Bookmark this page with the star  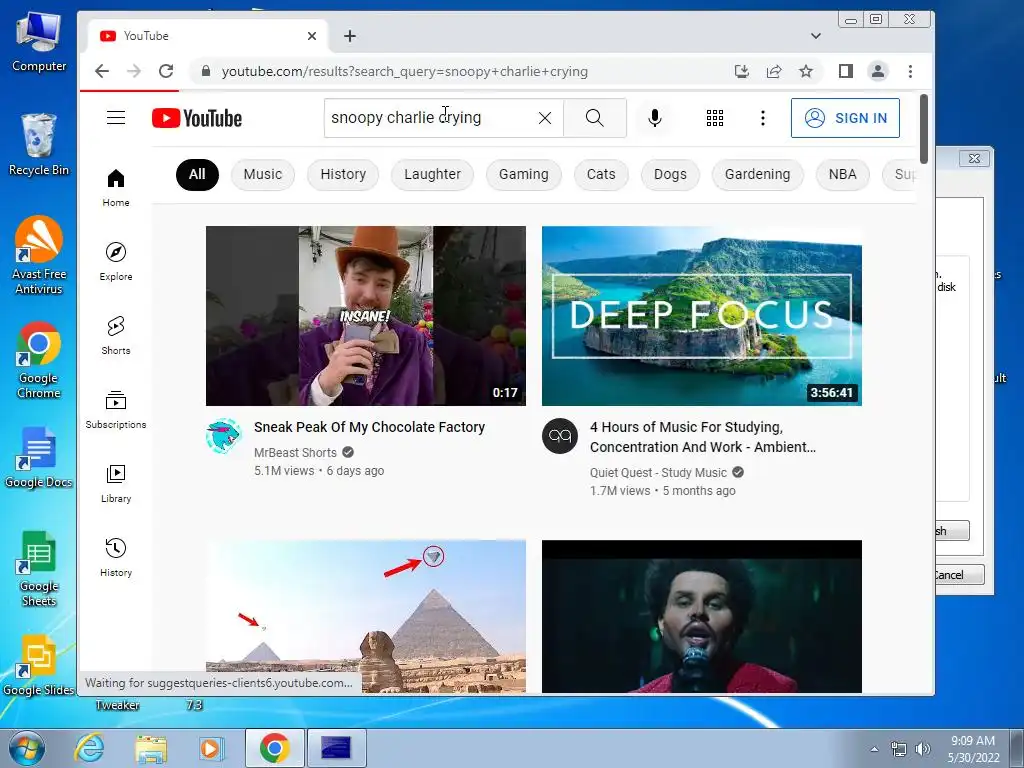coord(806,71)
